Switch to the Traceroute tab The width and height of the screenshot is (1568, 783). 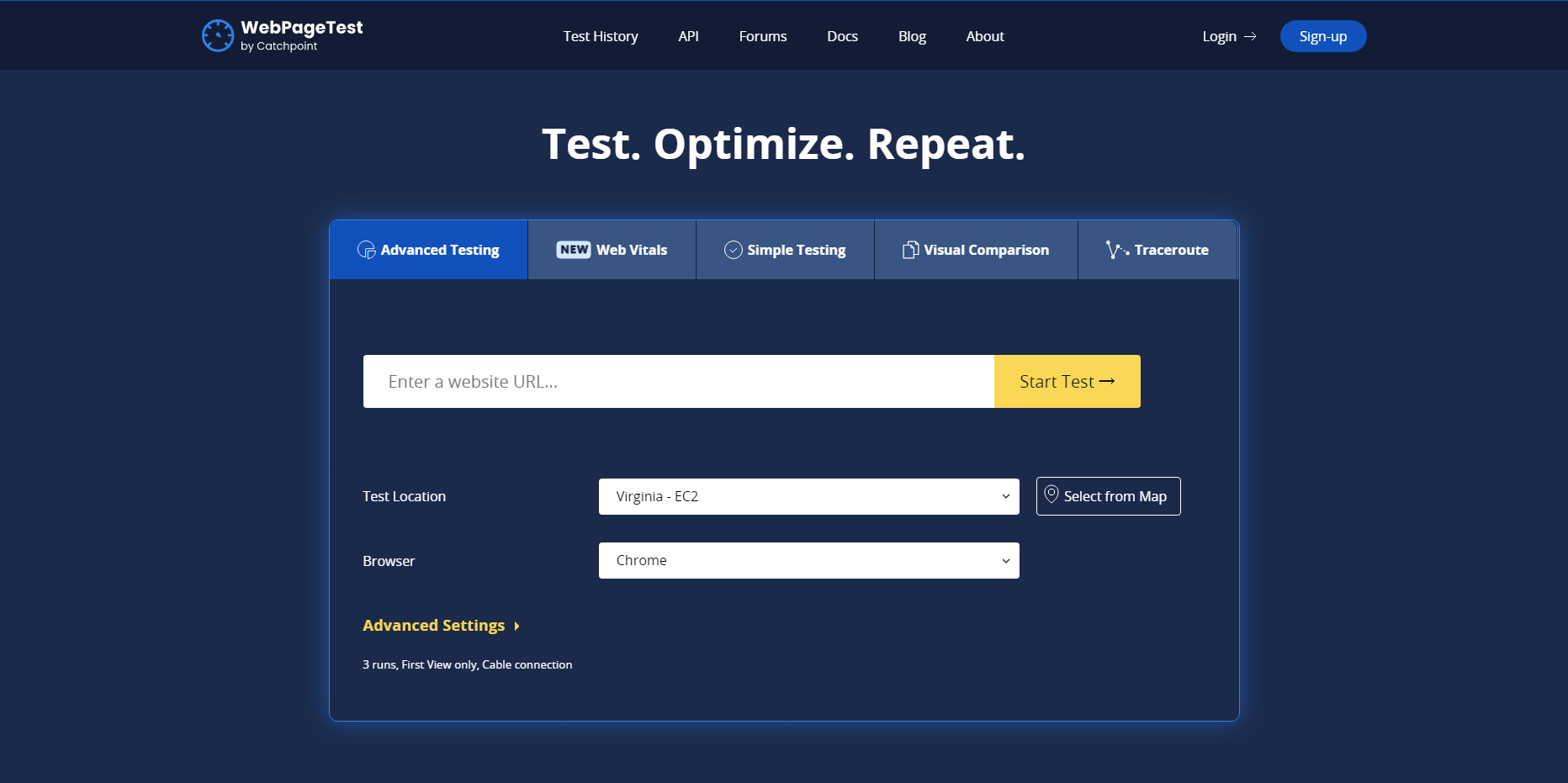click(1157, 250)
